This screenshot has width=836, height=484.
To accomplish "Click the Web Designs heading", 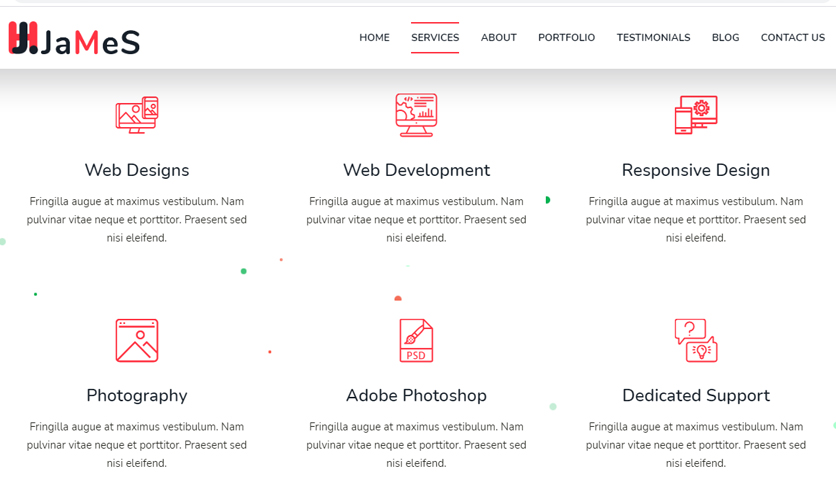I will pos(137,170).
